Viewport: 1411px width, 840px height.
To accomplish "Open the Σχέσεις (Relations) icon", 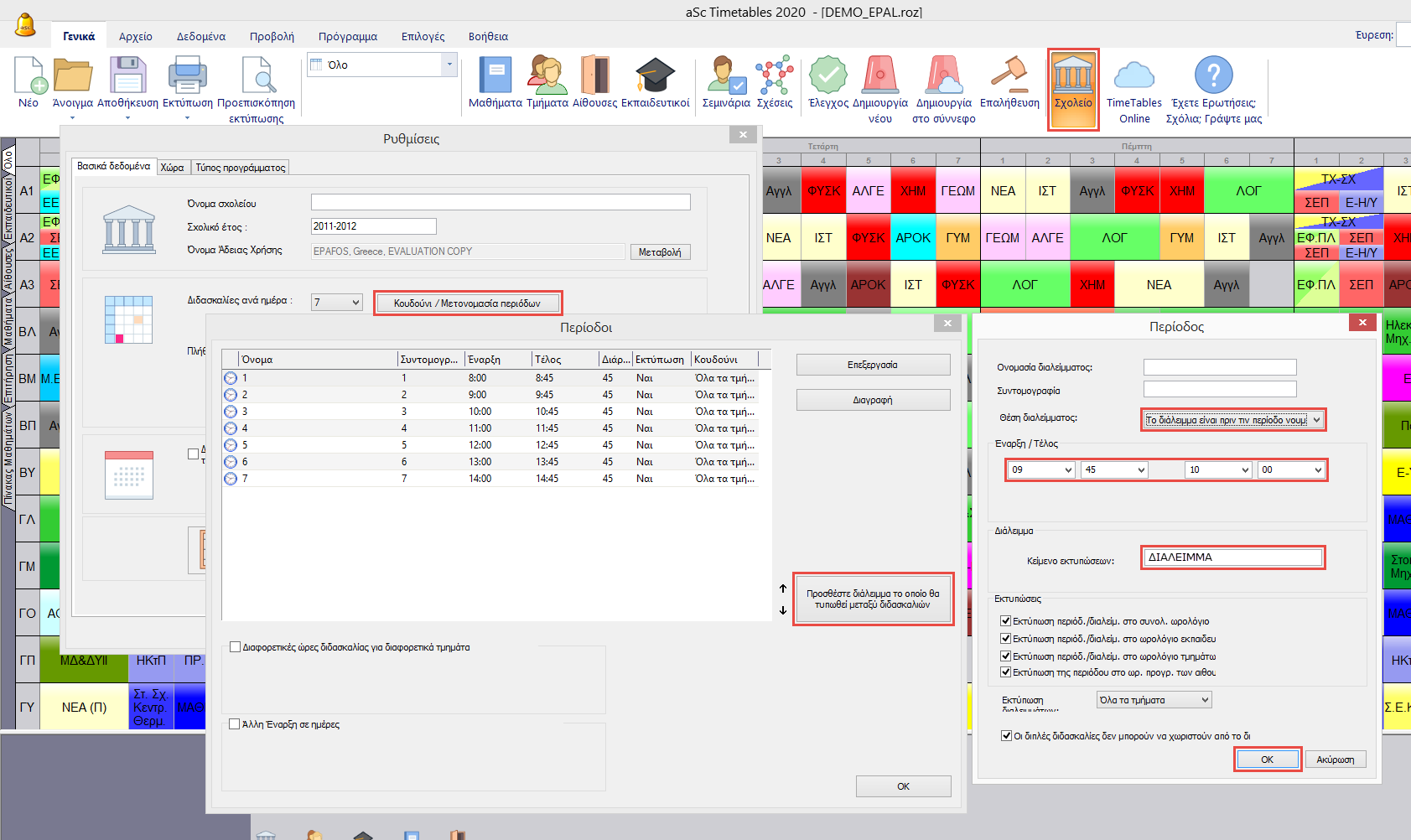I will (774, 76).
